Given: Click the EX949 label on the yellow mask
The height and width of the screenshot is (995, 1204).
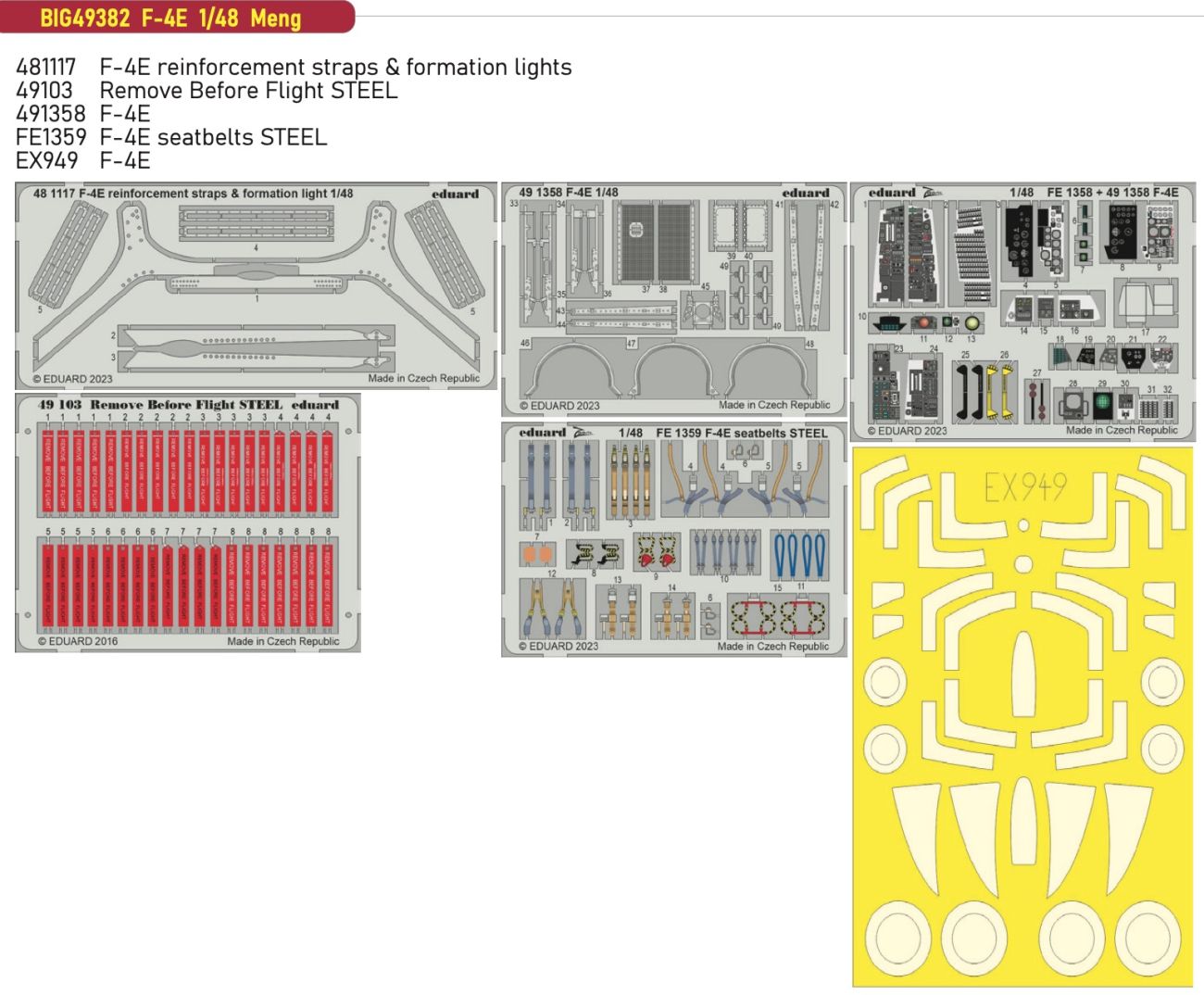Looking at the screenshot, I should pos(1025,487).
